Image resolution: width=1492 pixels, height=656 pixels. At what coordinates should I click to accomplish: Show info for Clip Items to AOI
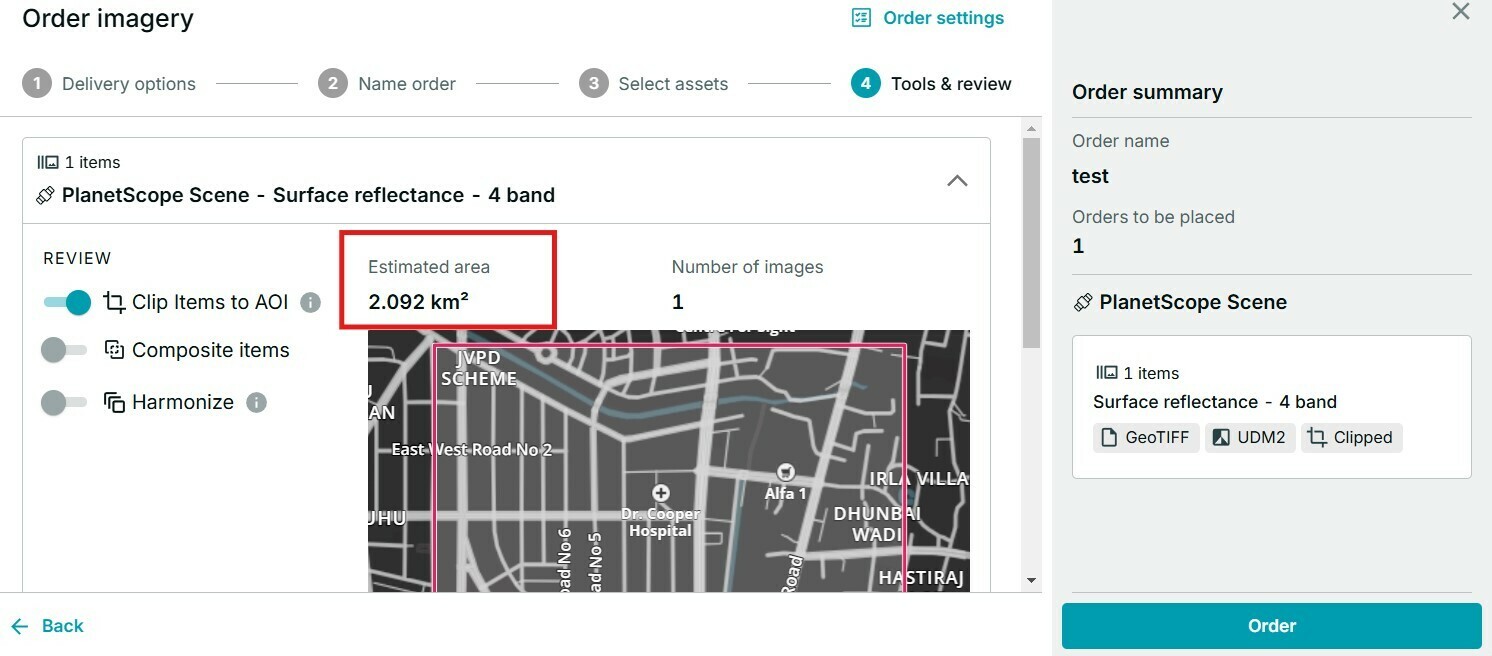pos(311,302)
